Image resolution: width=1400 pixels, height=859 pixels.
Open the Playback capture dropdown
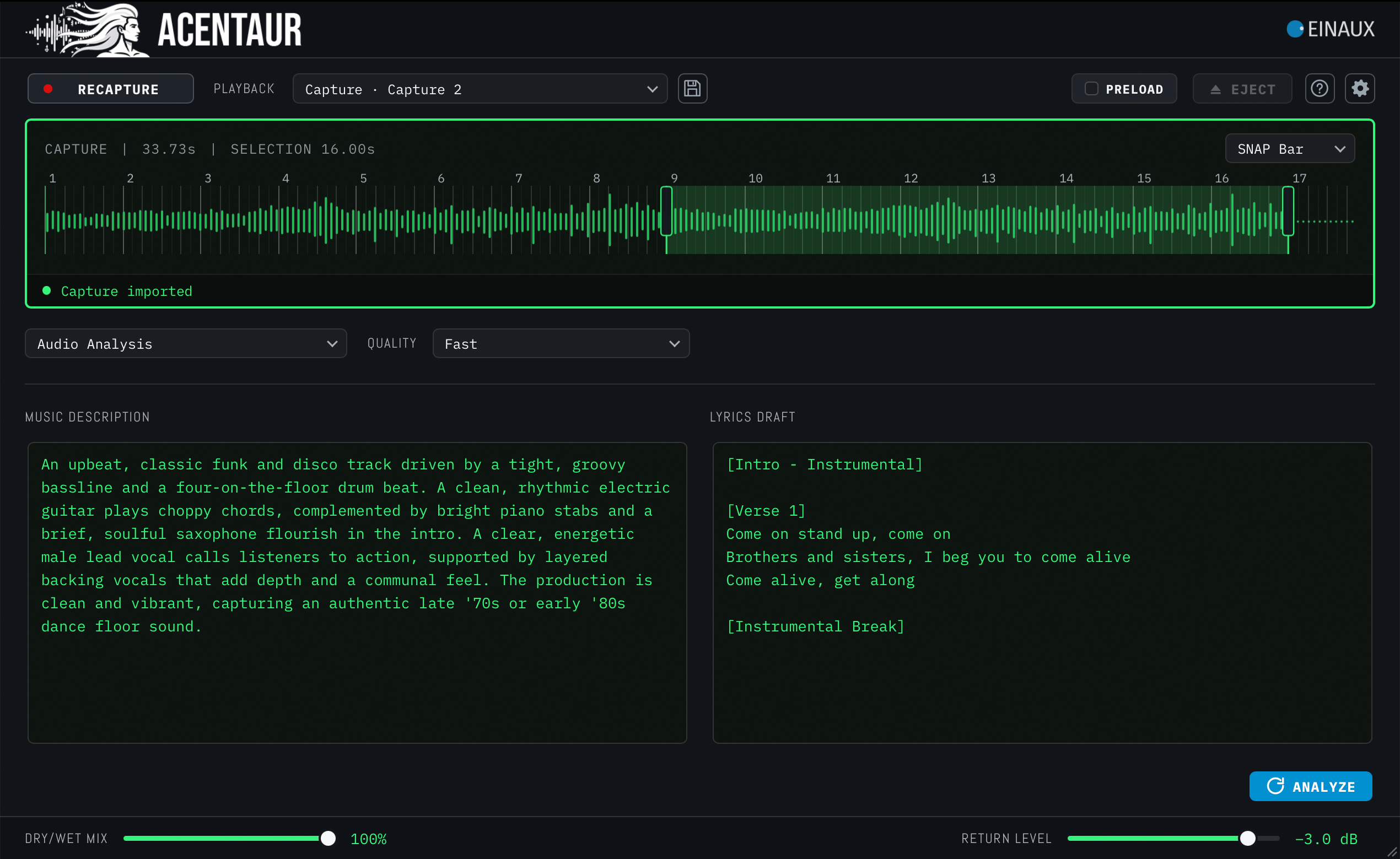[480, 89]
